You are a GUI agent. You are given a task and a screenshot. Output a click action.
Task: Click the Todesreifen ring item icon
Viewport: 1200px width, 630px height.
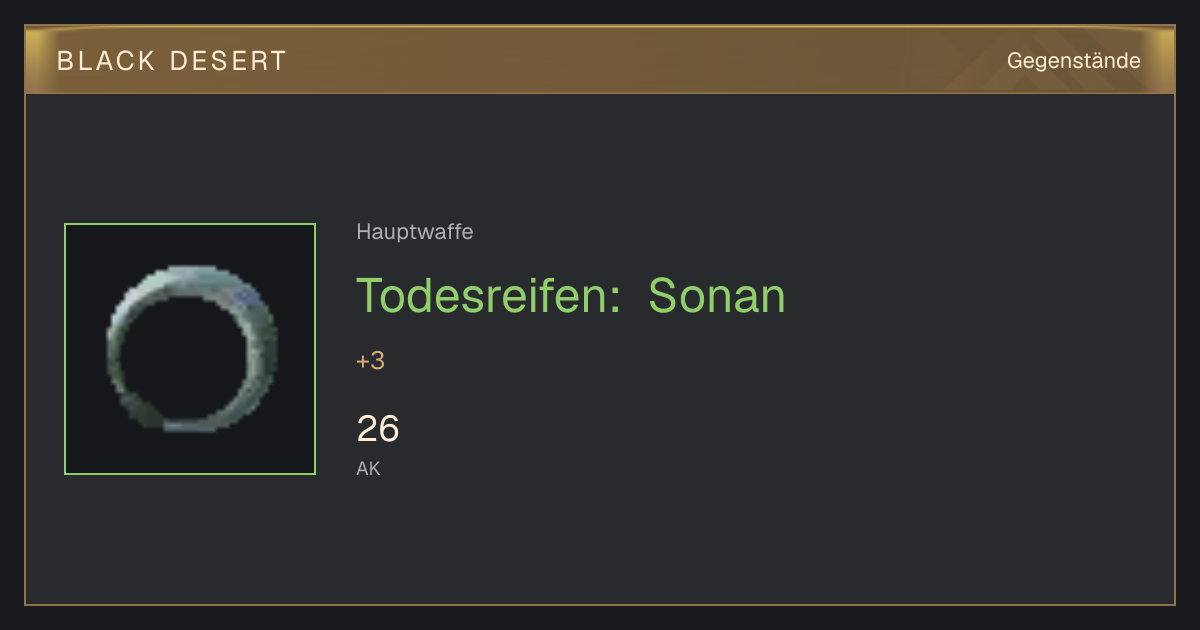click(x=192, y=348)
